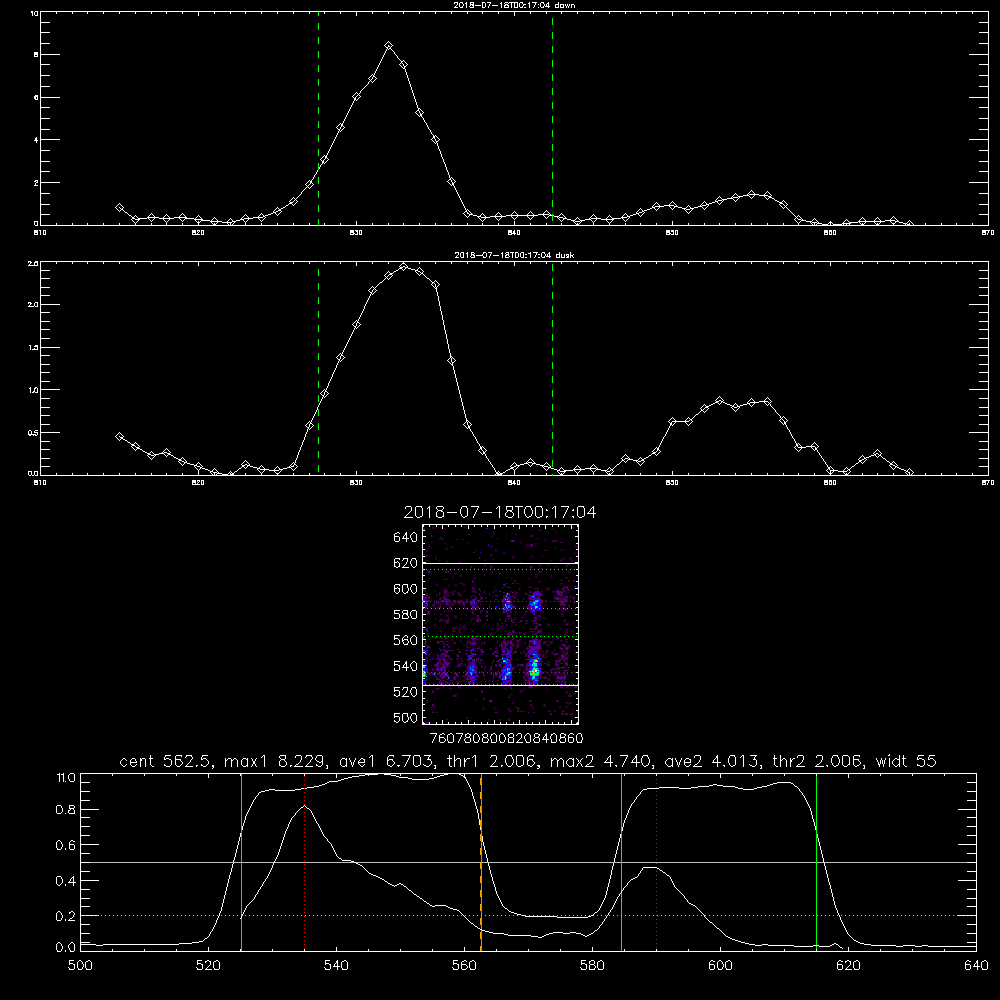Image resolution: width=1000 pixels, height=1000 pixels.
Task: Click brightest spot in lower band of spectral image
Action: 534,670
